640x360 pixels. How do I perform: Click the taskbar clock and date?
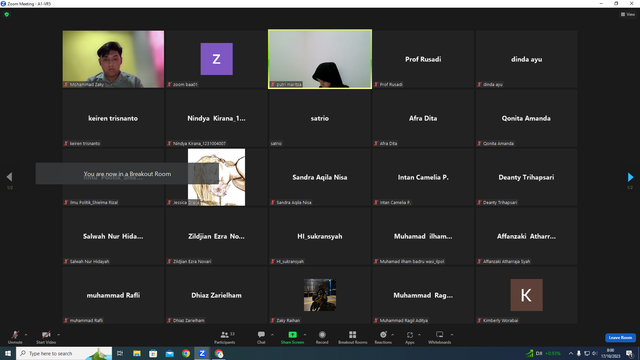pyautogui.click(x=610, y=353)
